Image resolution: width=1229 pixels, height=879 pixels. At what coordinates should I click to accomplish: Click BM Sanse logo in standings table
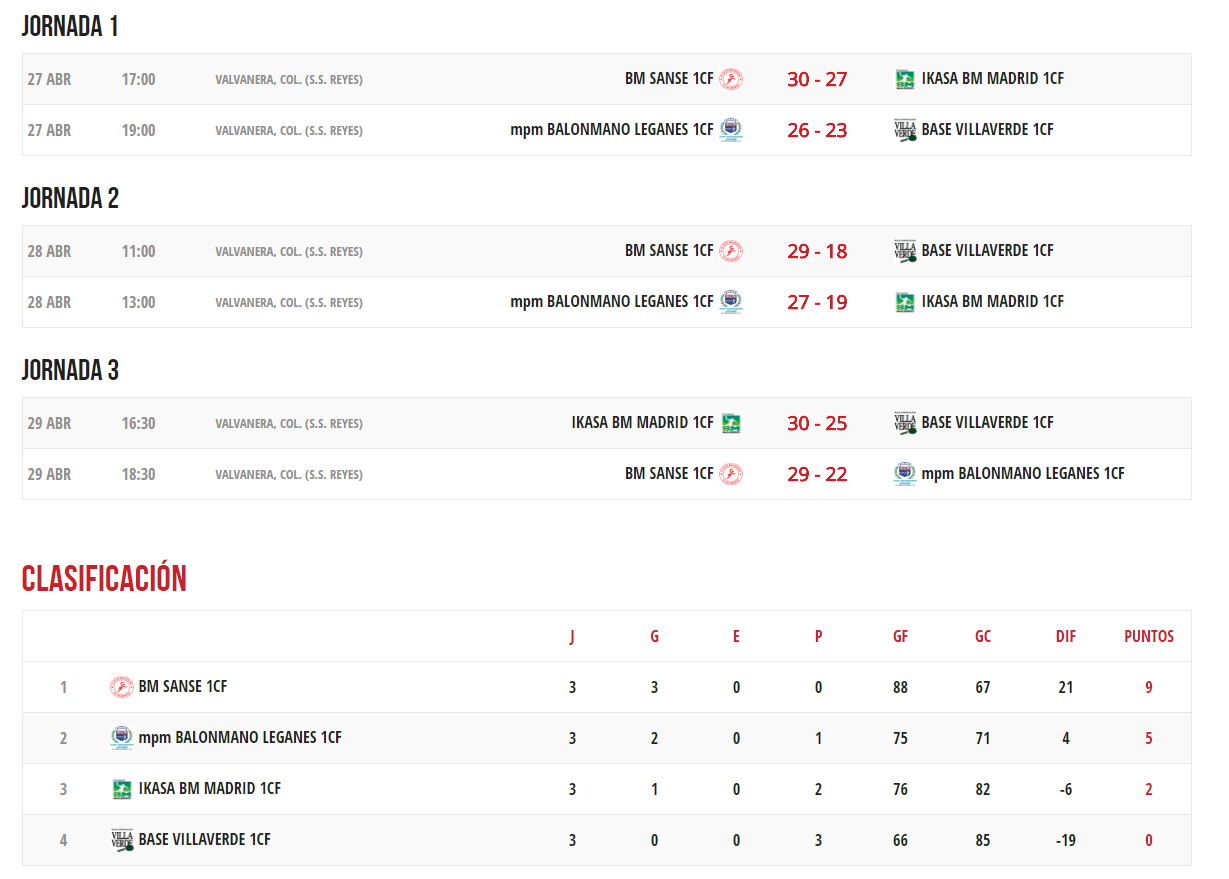[x=121, y=687]
